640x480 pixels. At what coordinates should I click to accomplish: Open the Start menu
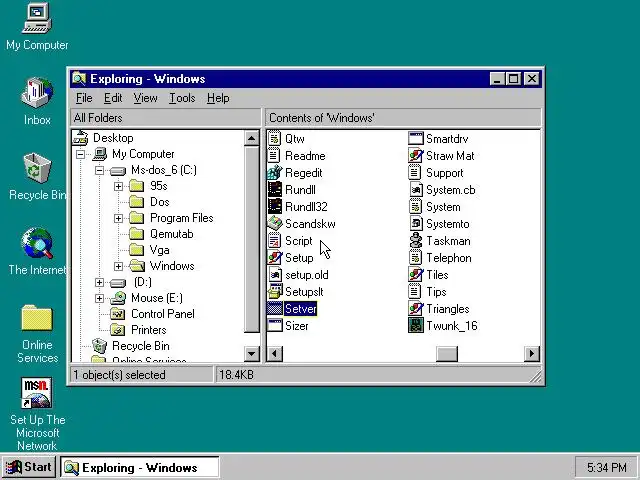point(29,467)
